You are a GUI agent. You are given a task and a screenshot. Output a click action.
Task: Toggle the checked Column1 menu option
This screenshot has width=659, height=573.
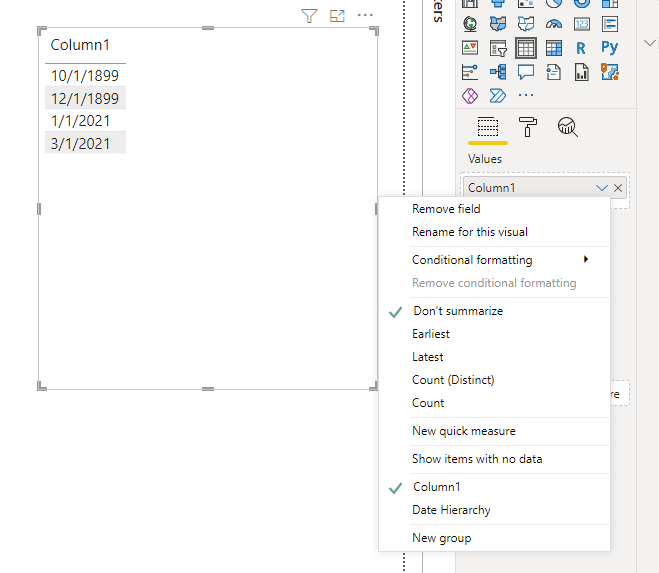[x=437, y=487]
